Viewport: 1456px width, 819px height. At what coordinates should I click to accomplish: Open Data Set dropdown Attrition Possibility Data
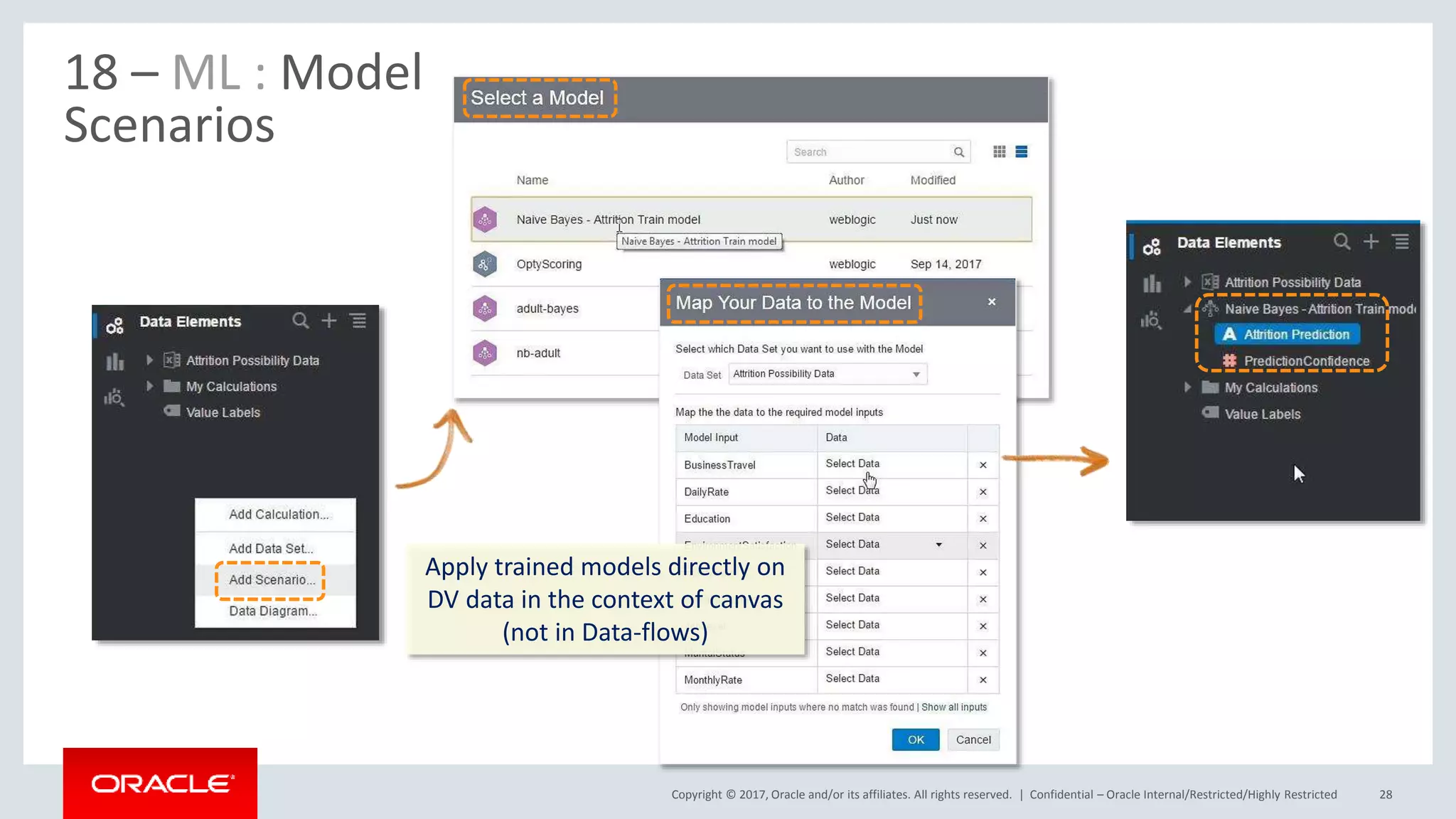(x=828, y=374)
